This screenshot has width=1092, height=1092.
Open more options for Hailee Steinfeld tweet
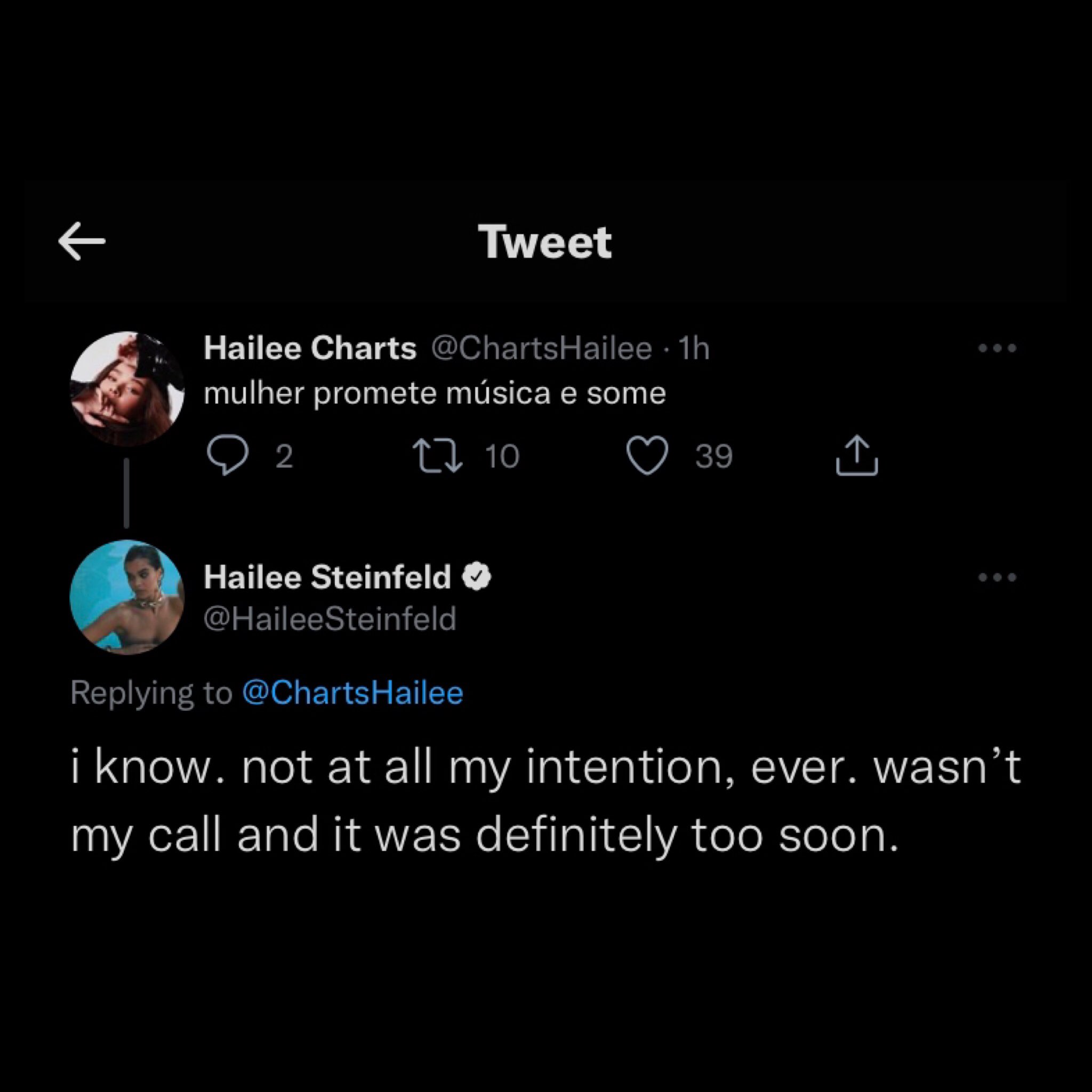coord(997,577)
